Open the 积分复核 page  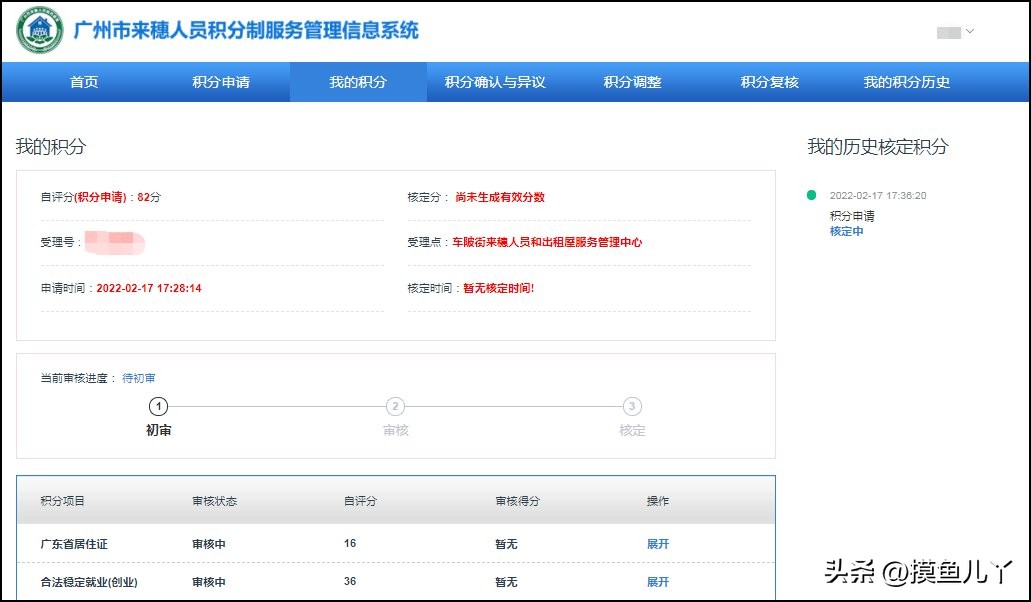(767, 83)
